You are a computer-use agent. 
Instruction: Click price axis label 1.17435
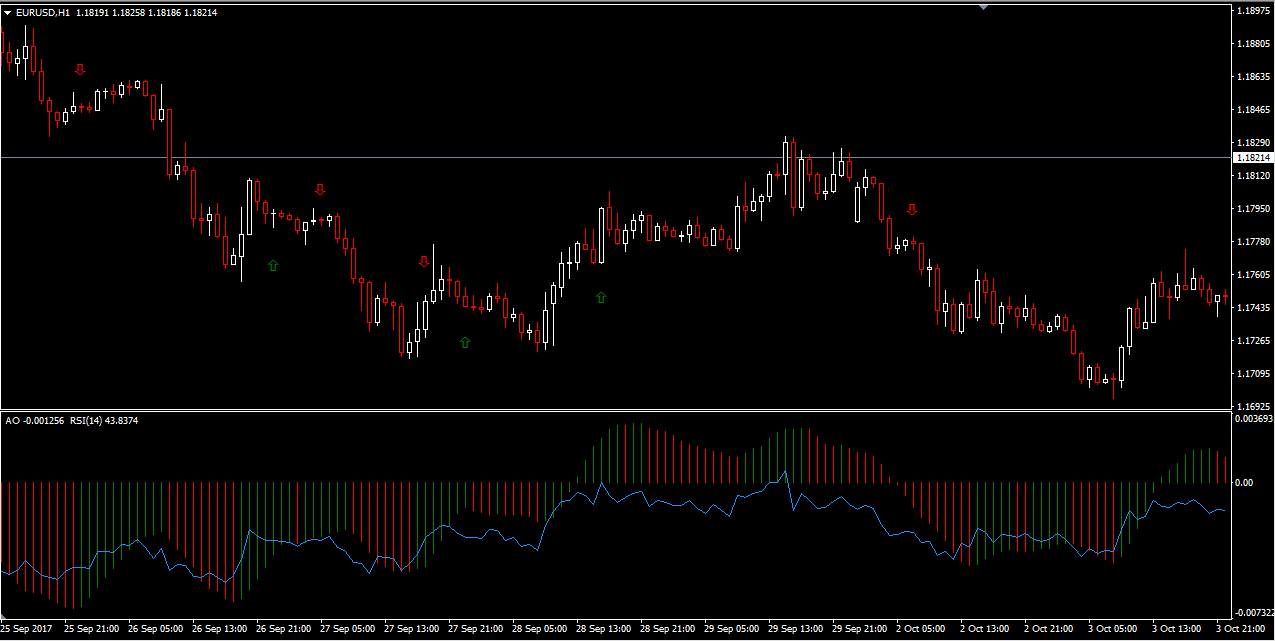(x=1254, y=308)
